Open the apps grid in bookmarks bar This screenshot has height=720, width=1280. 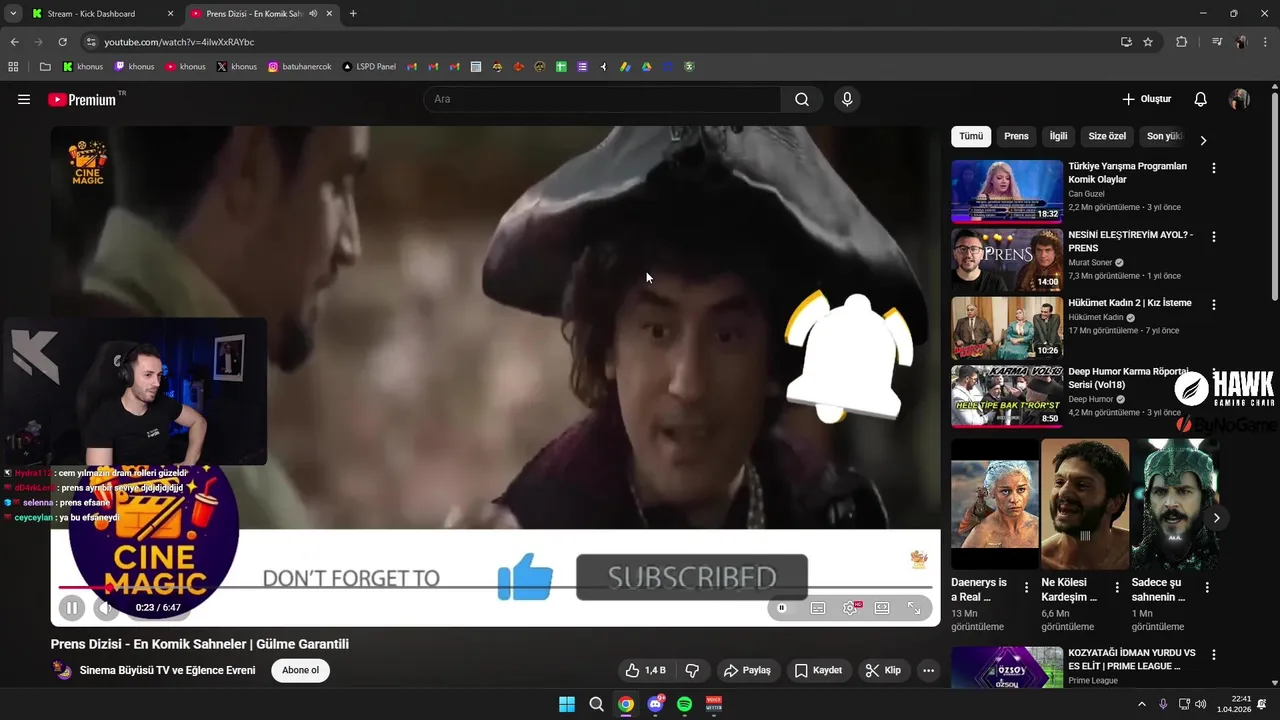click(13, 67)
